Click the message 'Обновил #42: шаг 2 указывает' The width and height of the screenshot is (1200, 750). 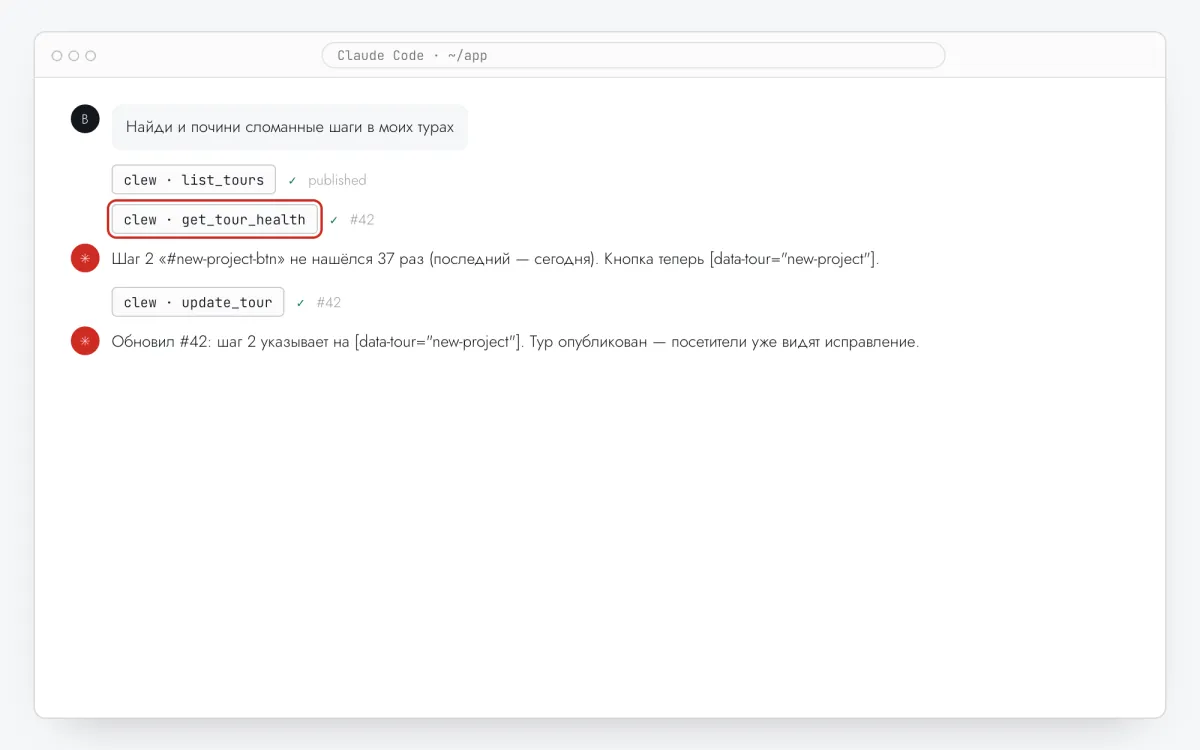click(515, 341)
